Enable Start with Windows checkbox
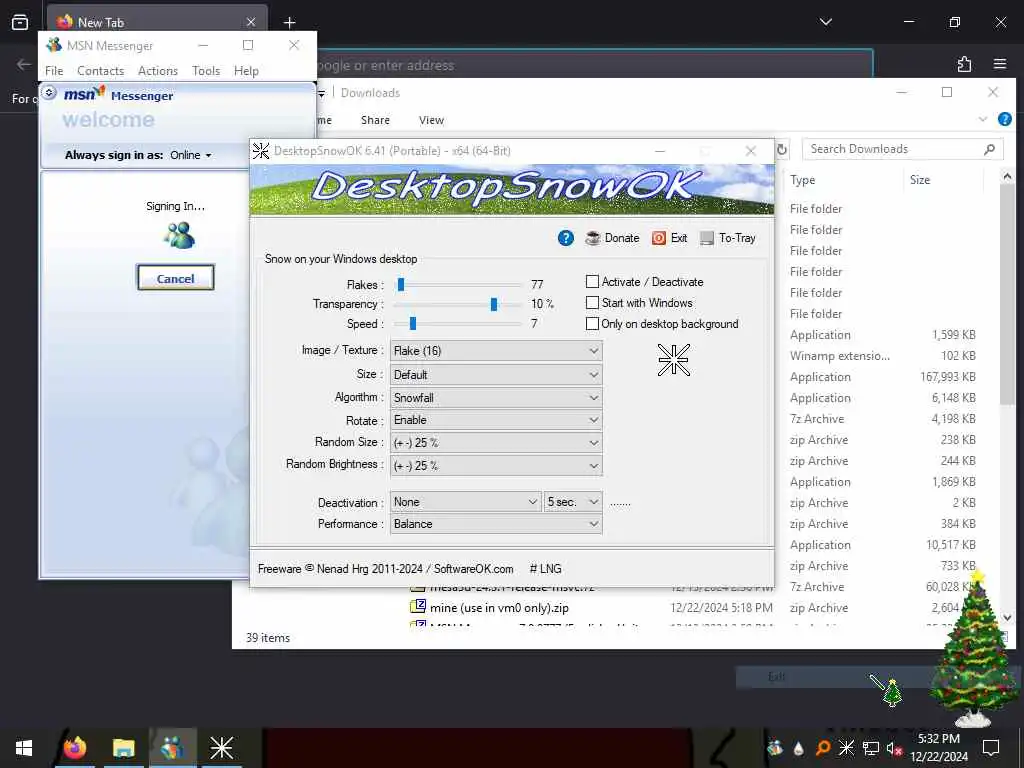This screenshot has height=768, width=1024. pyautogui.click(x=592, y=302)
